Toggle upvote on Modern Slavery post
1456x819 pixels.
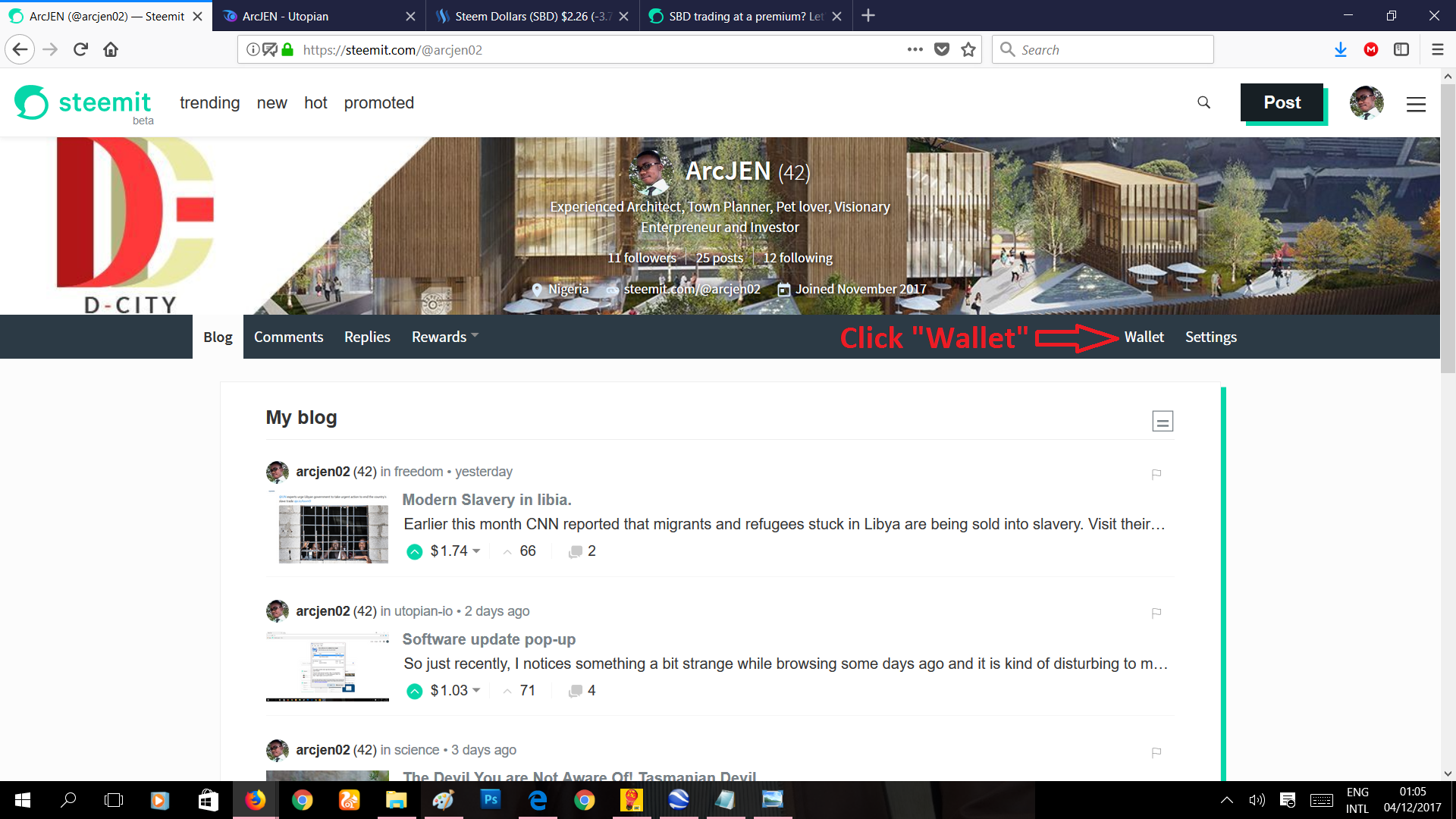click(414, 552)
